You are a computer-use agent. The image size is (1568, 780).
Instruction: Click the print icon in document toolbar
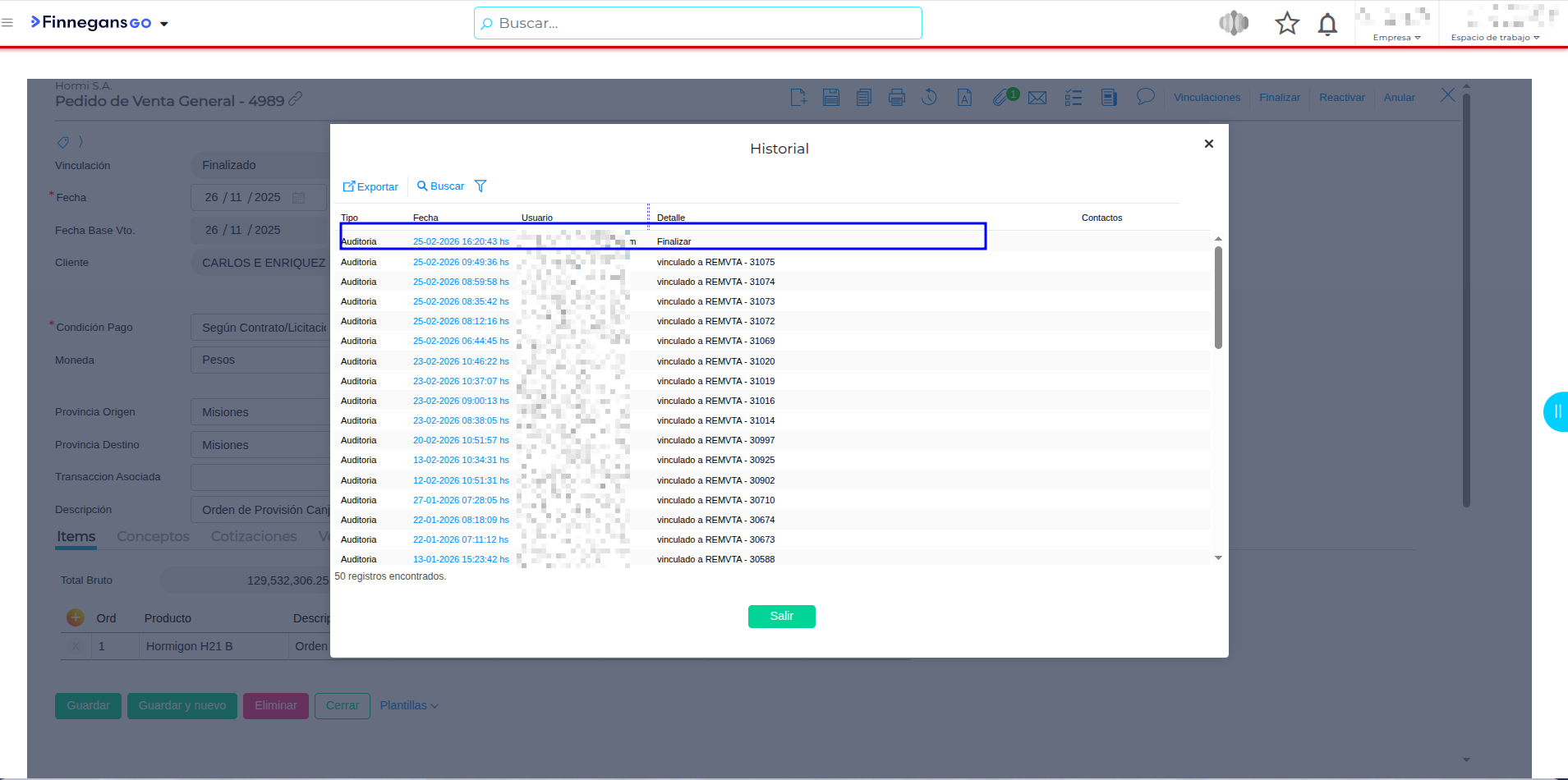[x=896, y=98]
